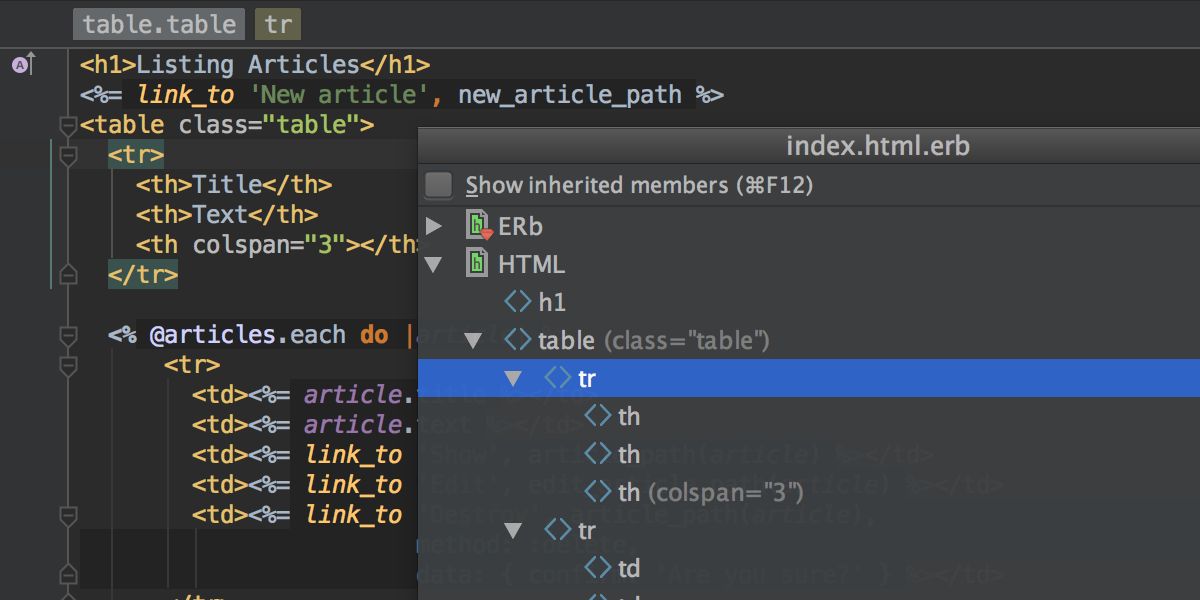Toggle fold marker at @articles.each line
This screenshot has height=600, width=1200.
tap(68, 334)
